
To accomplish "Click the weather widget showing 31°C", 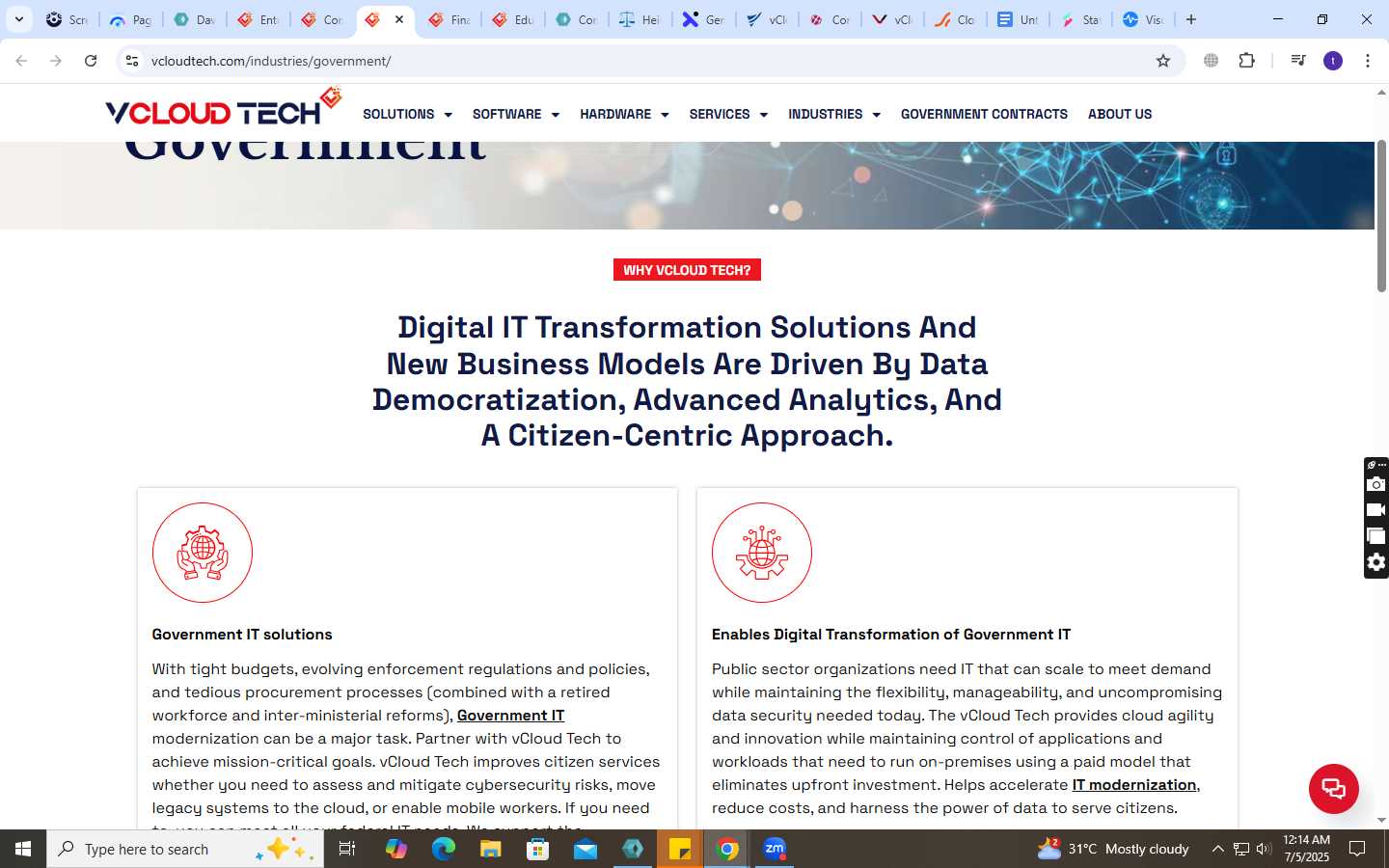I will pyautogui.click(x=1112, y=849).
